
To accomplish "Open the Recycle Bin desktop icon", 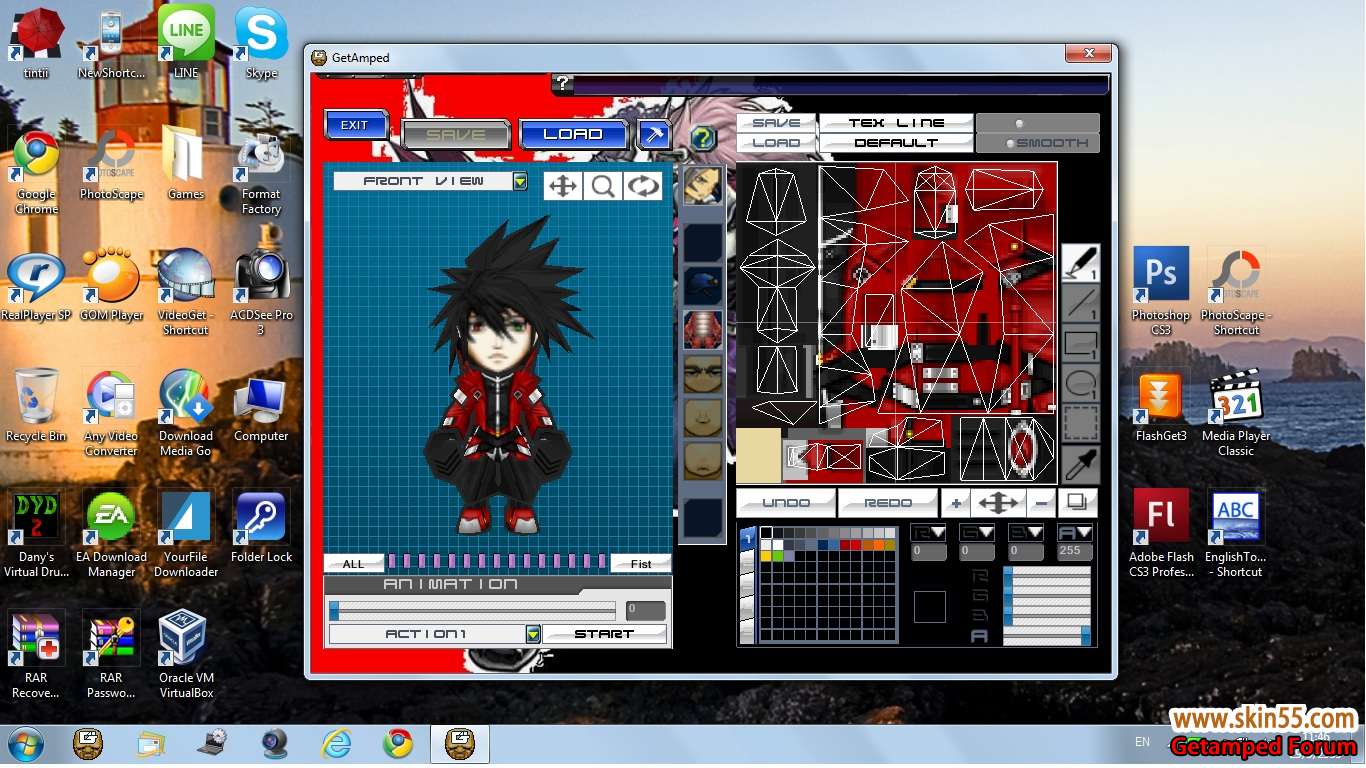I will pos(36,405).
